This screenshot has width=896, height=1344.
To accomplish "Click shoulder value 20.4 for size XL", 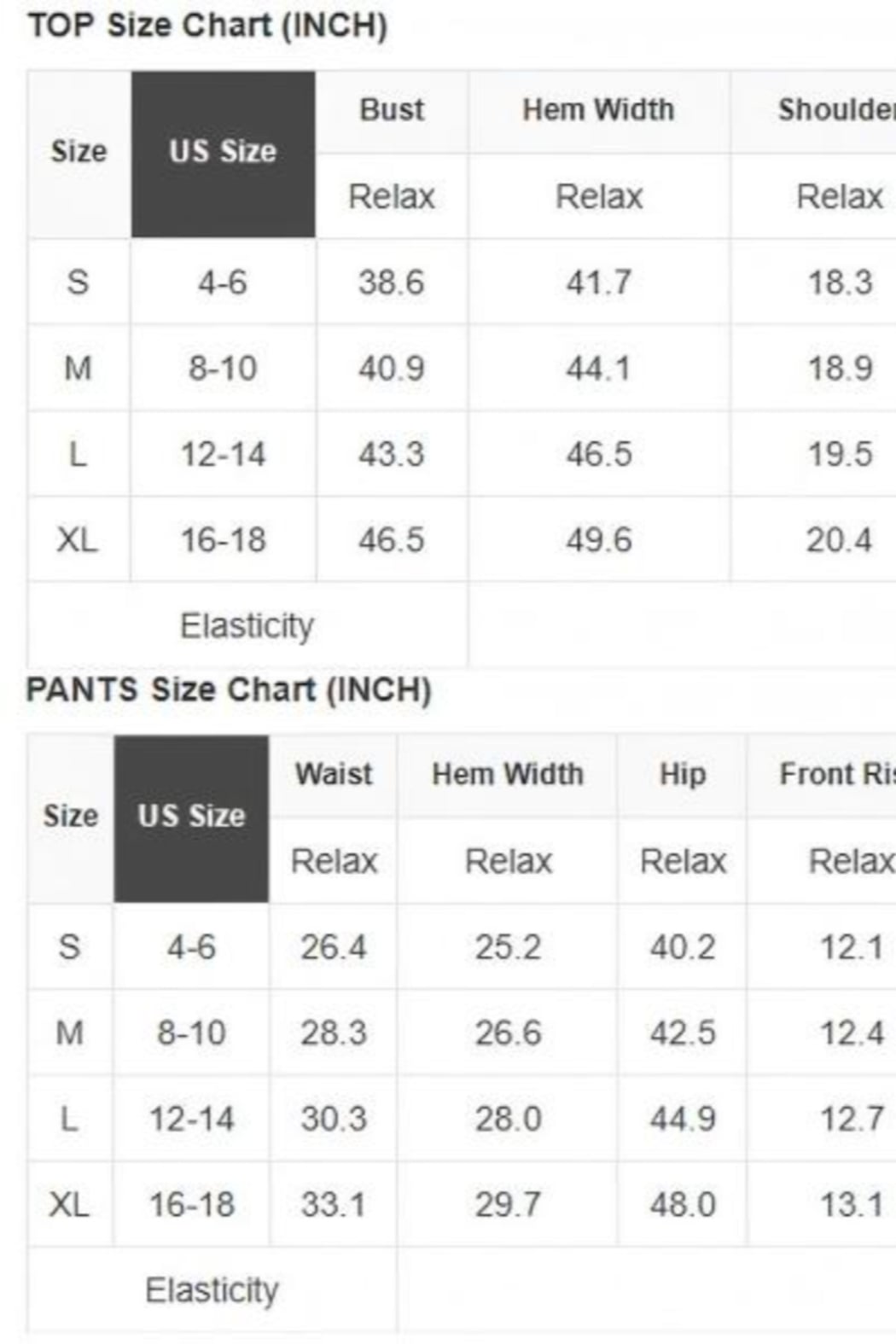I will click(840, 540).
